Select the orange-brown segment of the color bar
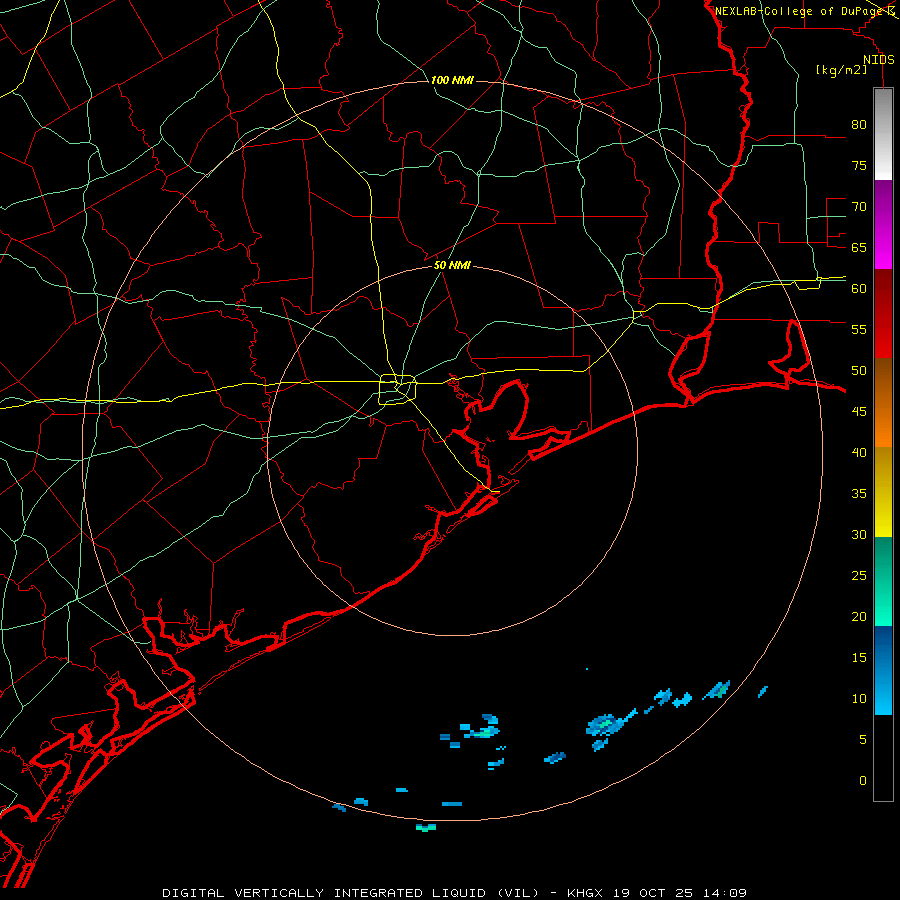This screenshot has width=900, height=900. pos(883,403)
